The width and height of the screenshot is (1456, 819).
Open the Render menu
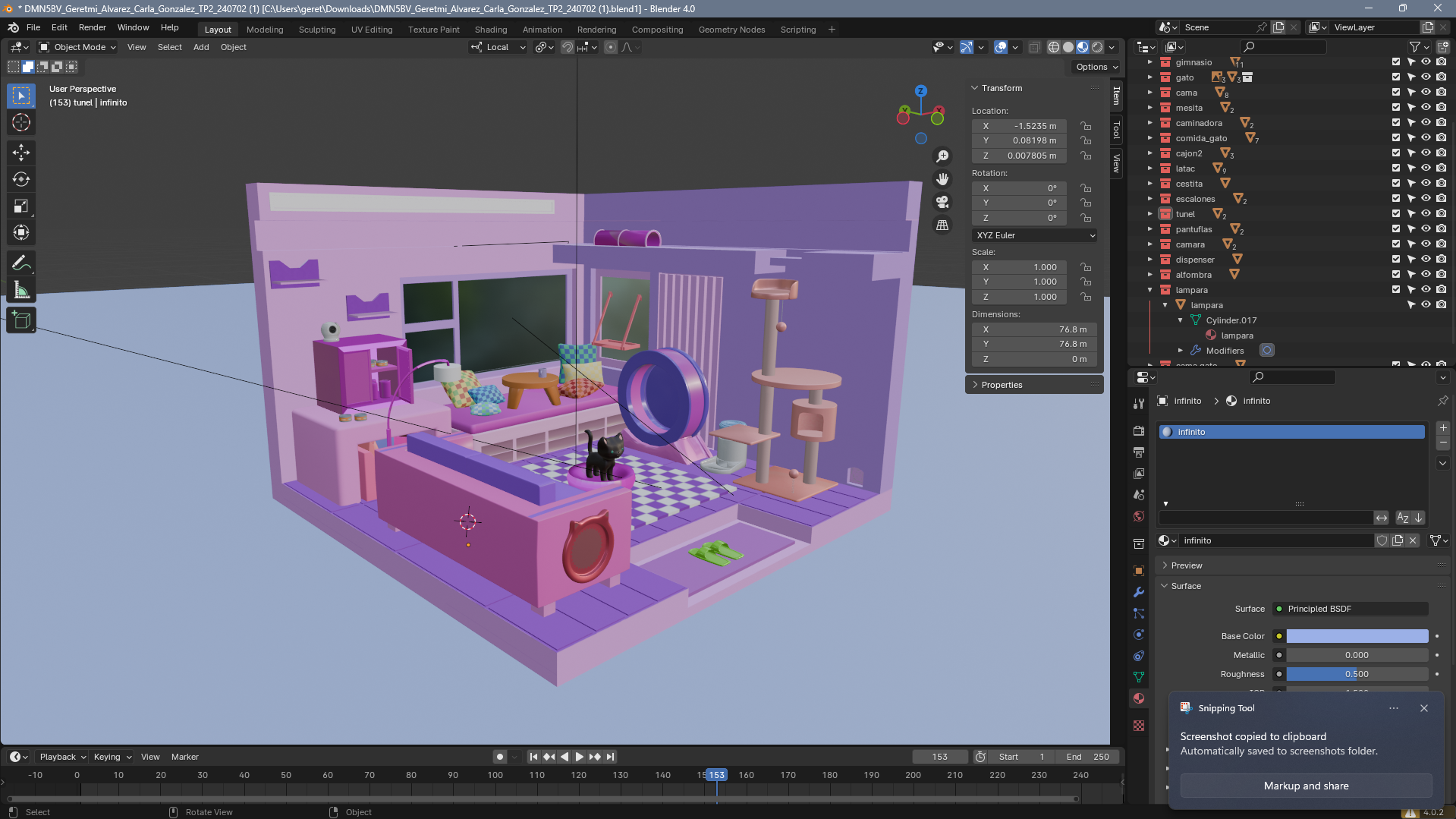(x=93, y=27)
